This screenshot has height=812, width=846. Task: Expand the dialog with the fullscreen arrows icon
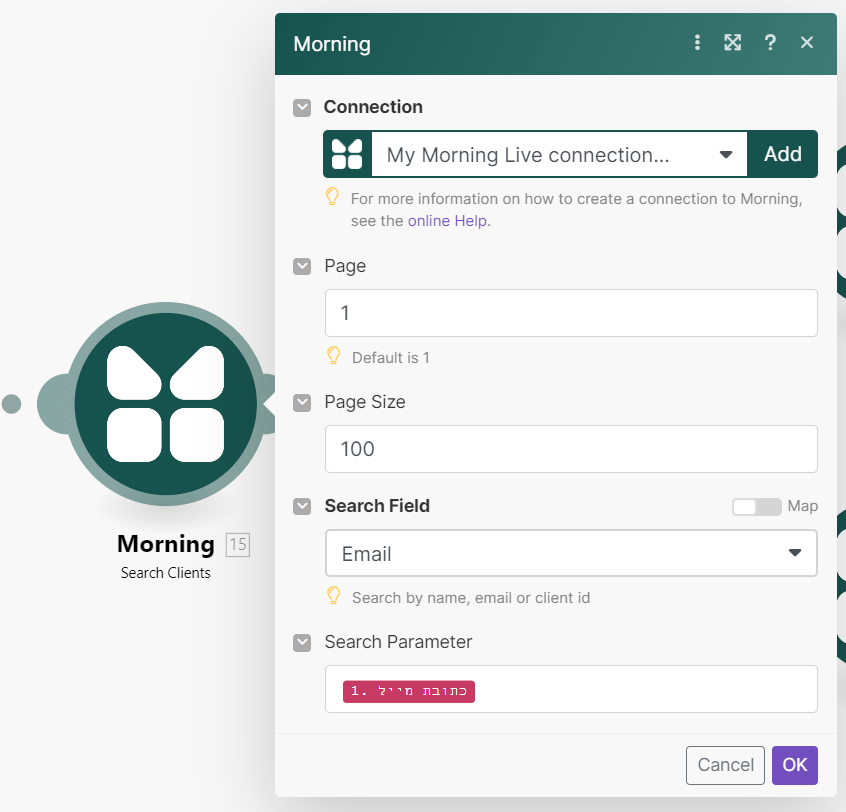click(732, 43)
